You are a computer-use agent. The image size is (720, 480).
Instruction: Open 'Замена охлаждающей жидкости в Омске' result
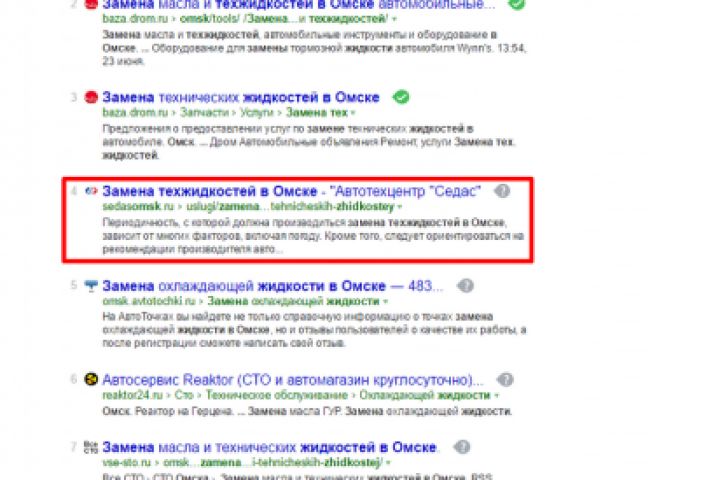273,286
